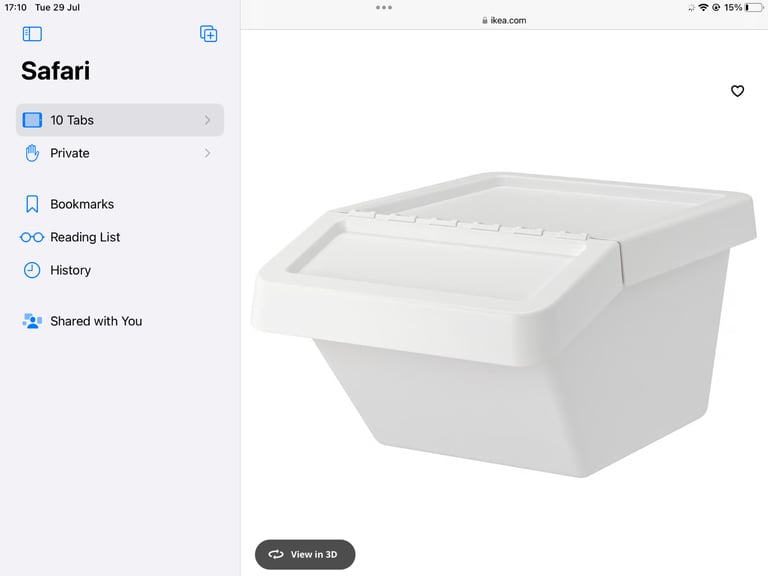
Task: Tap the Bookmarks ribbon icon
Action: click(32, 204)
